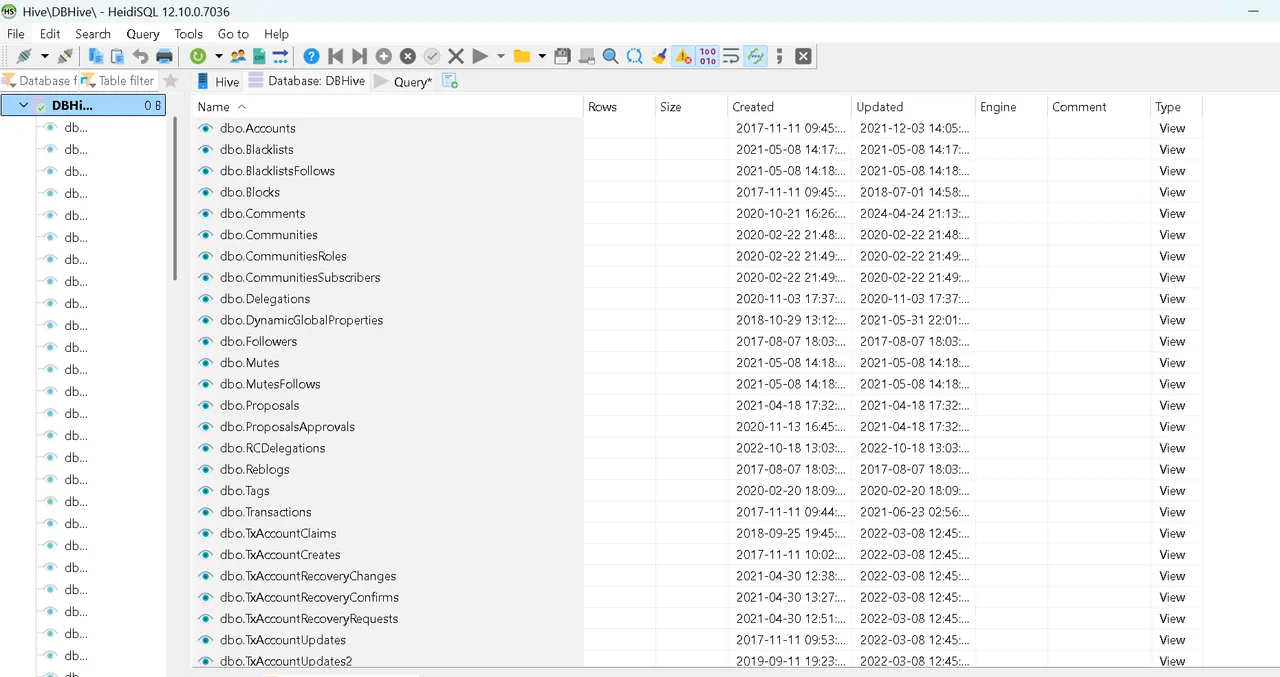Viewport: 1280px width, 677px height.
Task: Open the blue Help question mark icon
Action: [x=312, y=56]
